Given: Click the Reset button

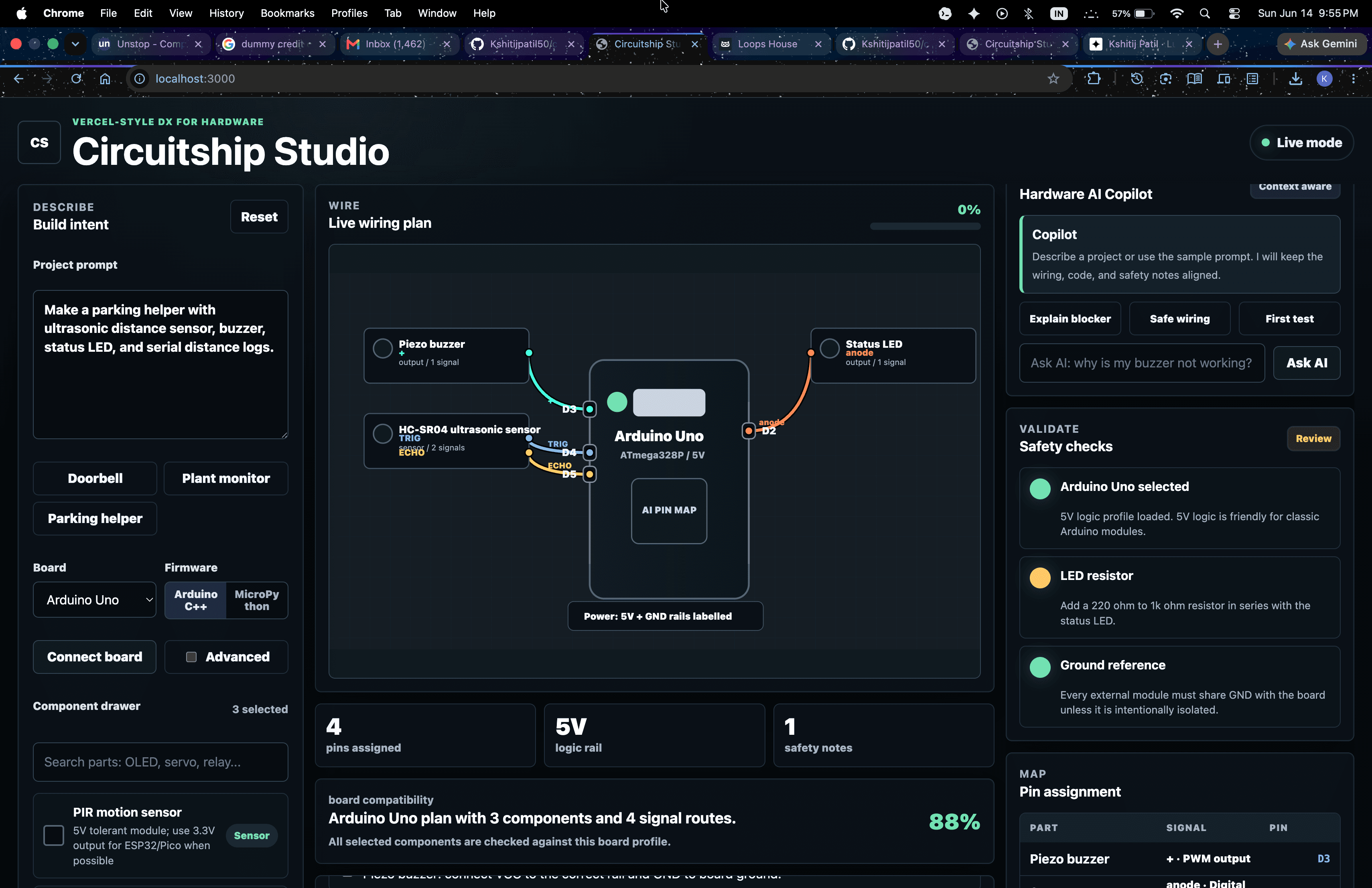Looking at the screenshot, I should 259,217.
